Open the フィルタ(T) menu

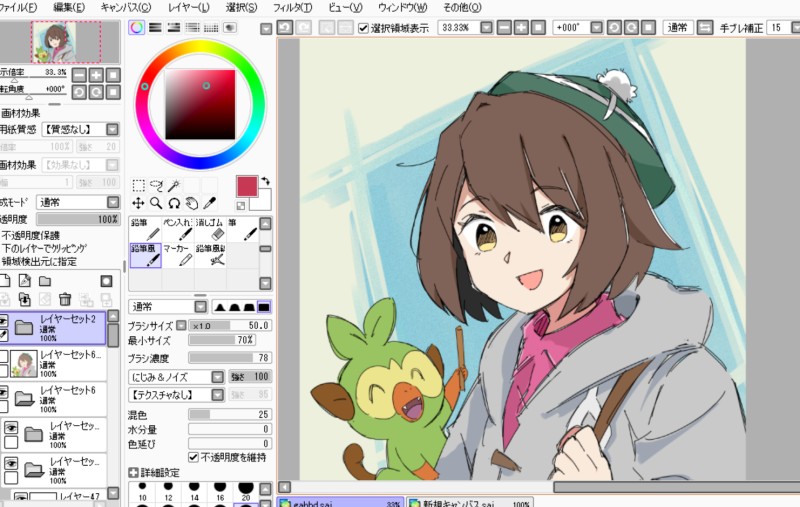click(x=292, y=7)
